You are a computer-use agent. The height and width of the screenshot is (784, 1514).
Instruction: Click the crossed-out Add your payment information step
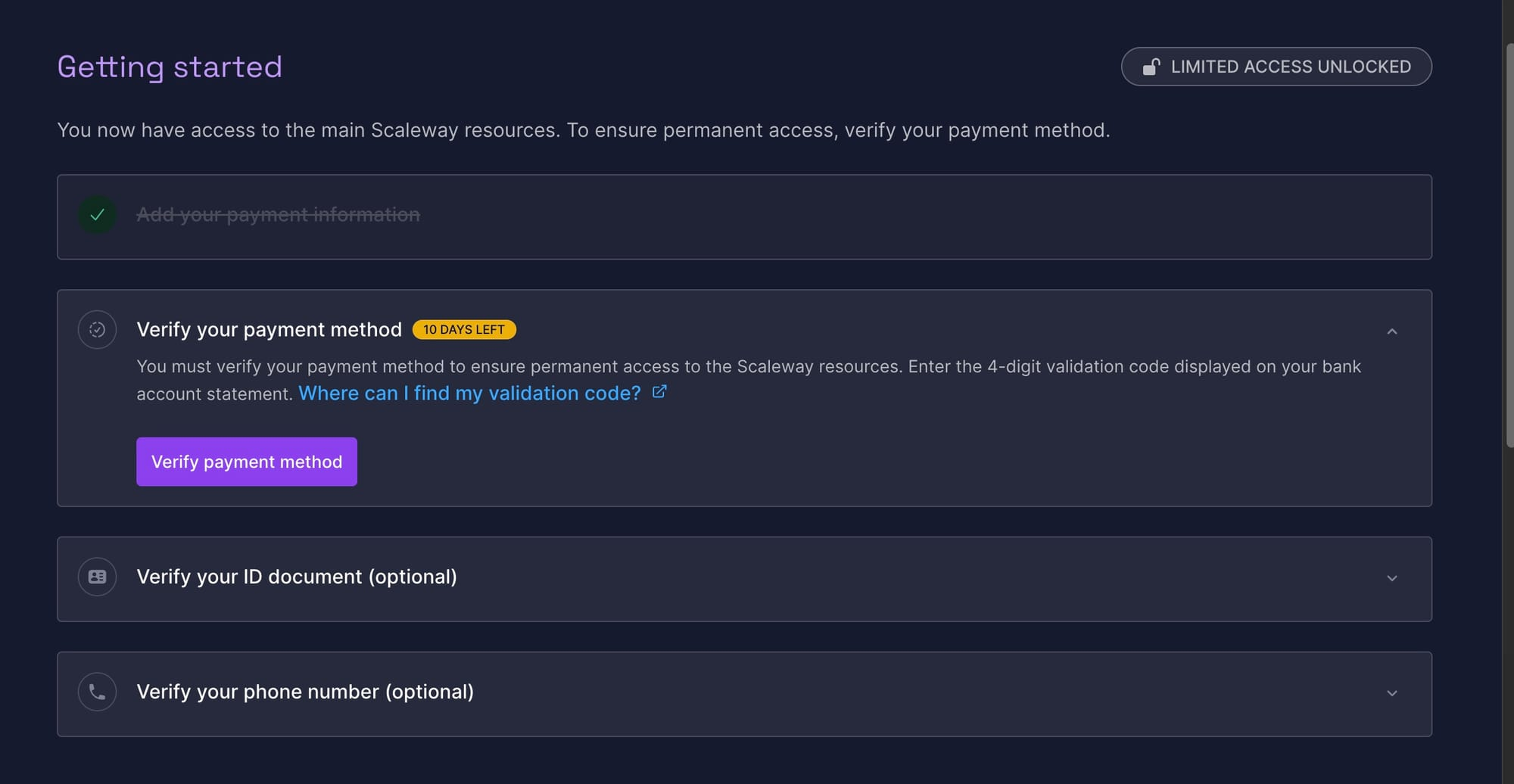point(278,215)
